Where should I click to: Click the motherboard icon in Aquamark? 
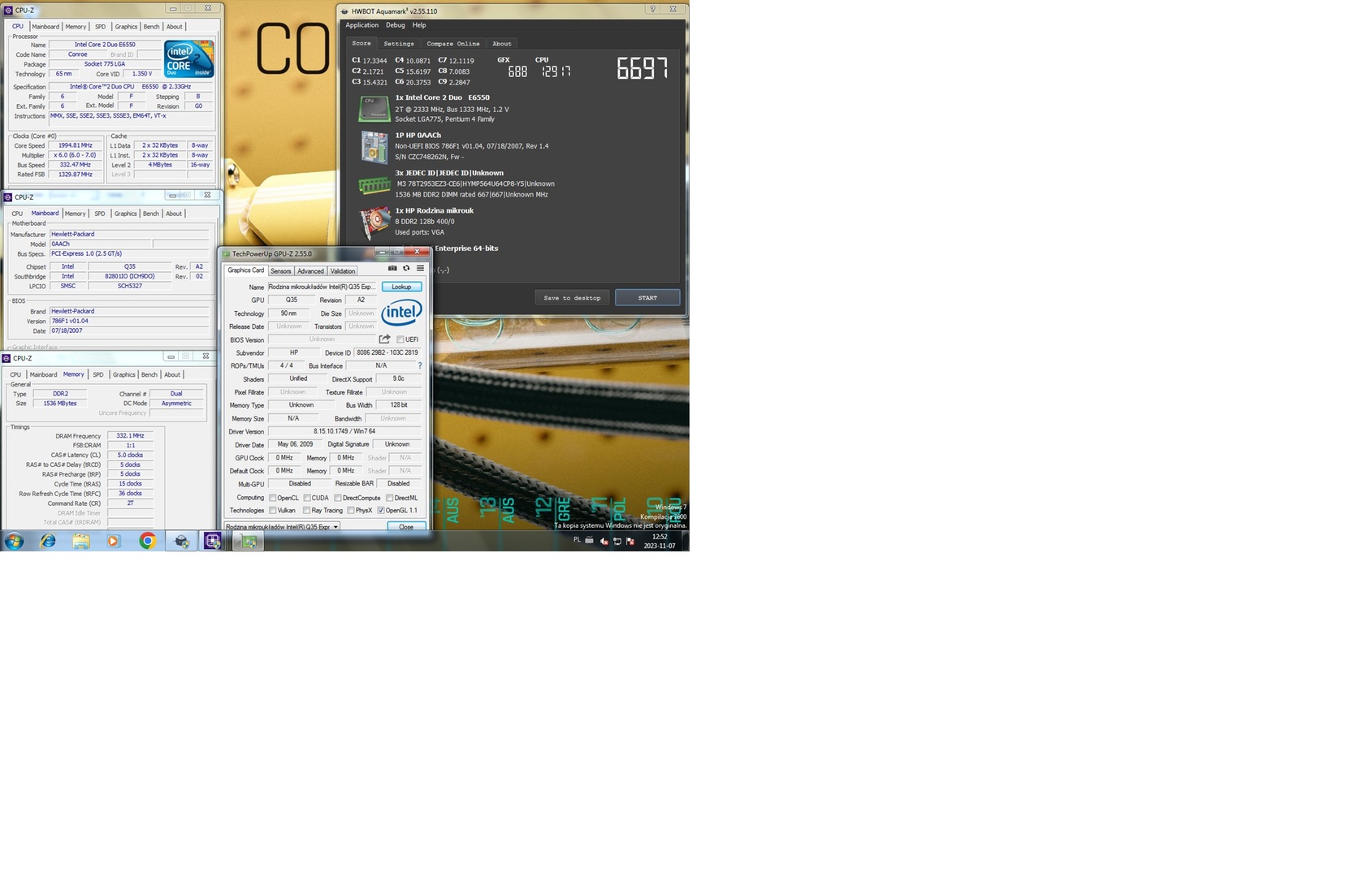pyautogui.click(x=374, y=147)
